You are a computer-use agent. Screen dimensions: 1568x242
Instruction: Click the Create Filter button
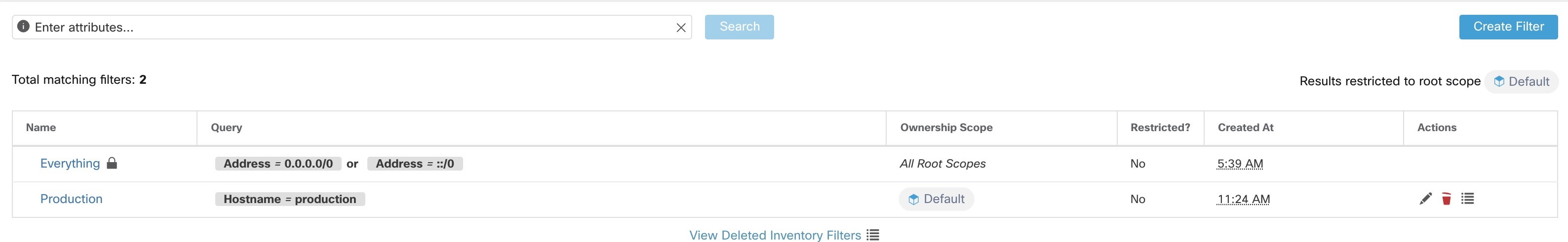1508,27
